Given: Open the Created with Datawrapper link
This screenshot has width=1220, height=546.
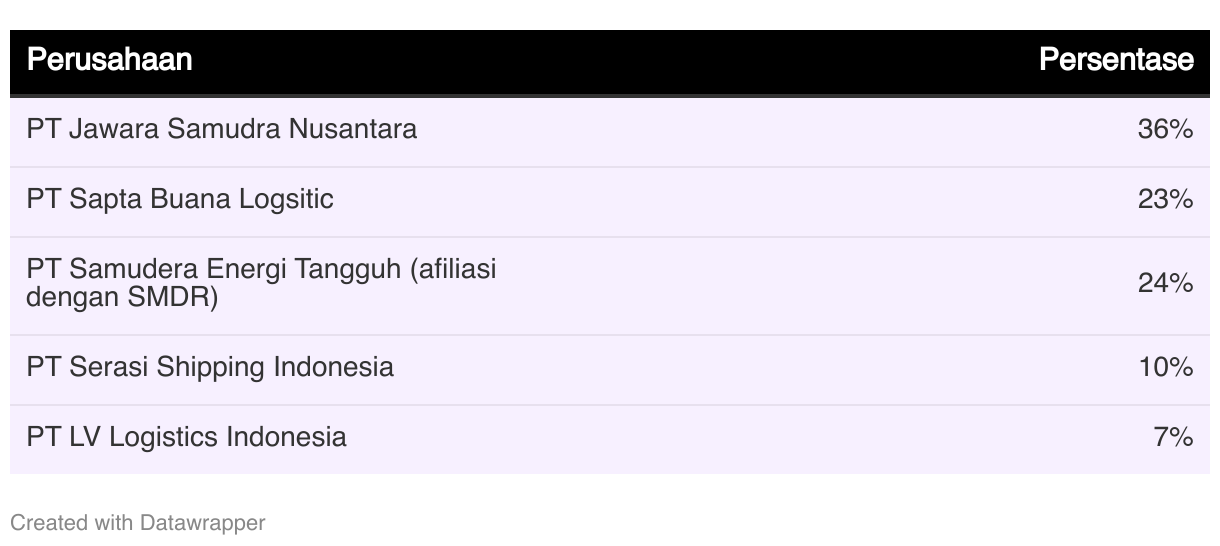Looking at the screenshot, I should [x=138, y=522].
